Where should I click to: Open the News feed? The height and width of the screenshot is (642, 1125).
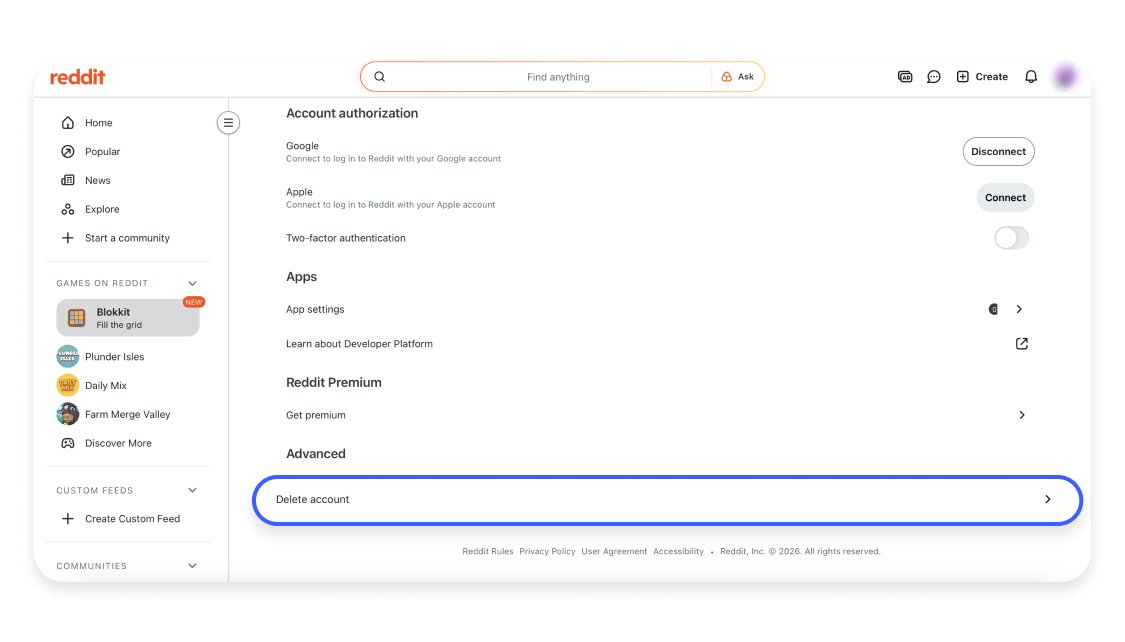coord(98,180)
